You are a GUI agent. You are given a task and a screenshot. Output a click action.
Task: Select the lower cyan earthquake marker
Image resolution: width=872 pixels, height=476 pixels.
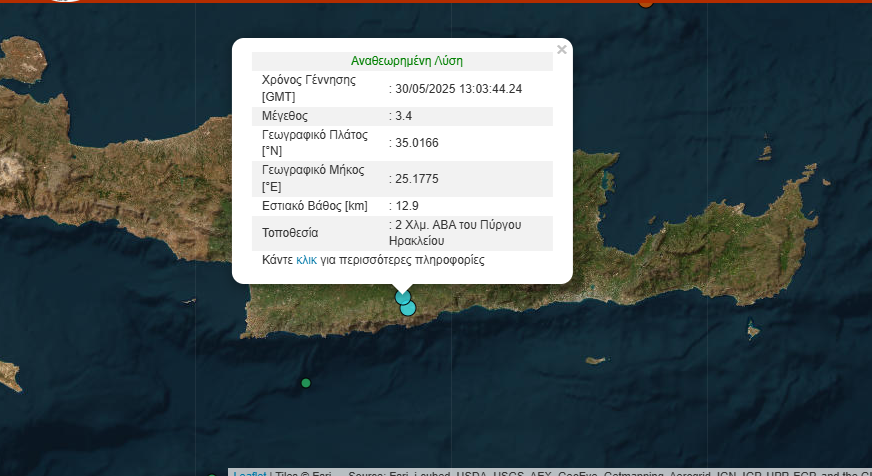coord(408,309)
